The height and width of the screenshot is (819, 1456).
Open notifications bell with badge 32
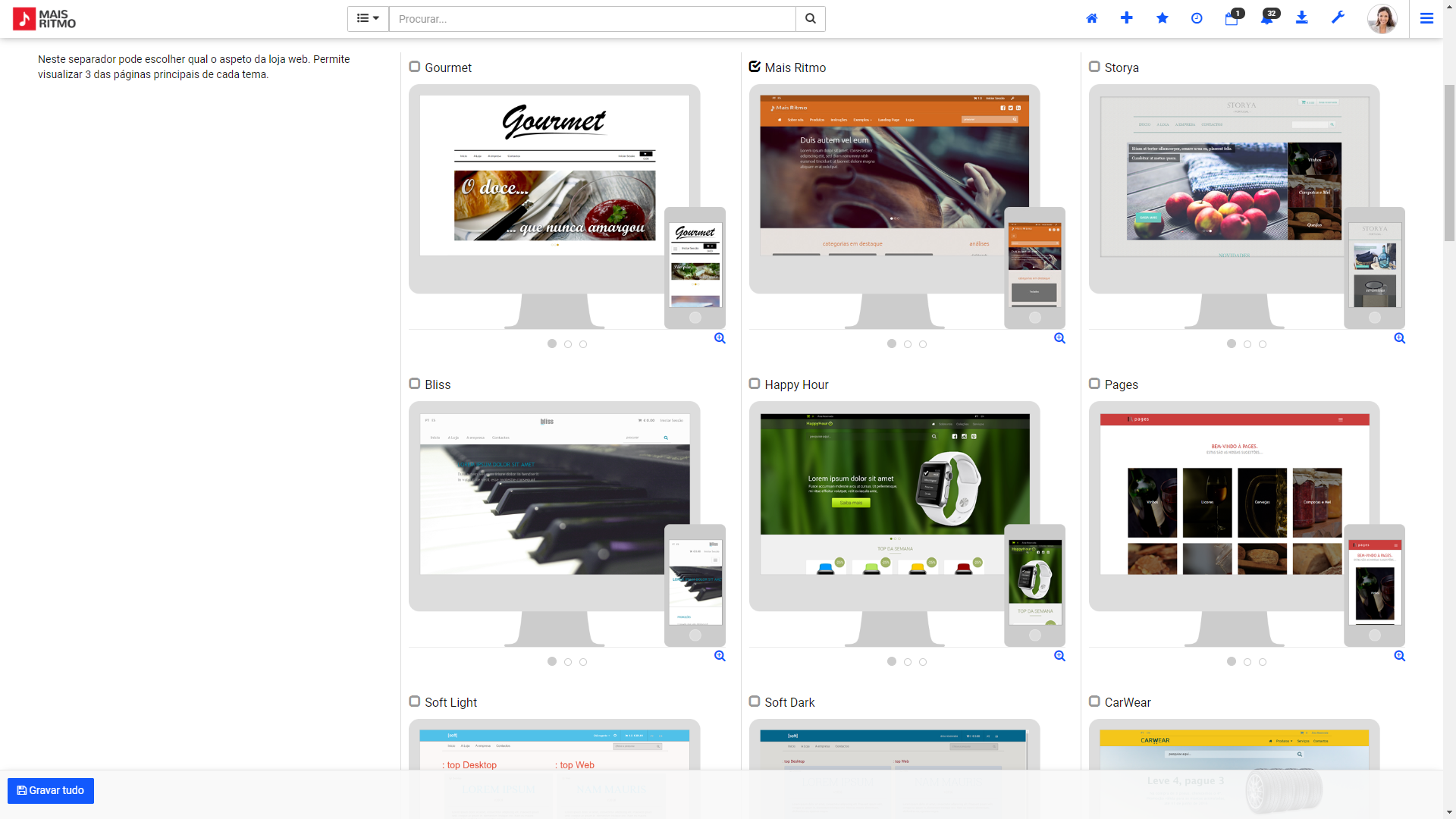(x=1268, y=18)
